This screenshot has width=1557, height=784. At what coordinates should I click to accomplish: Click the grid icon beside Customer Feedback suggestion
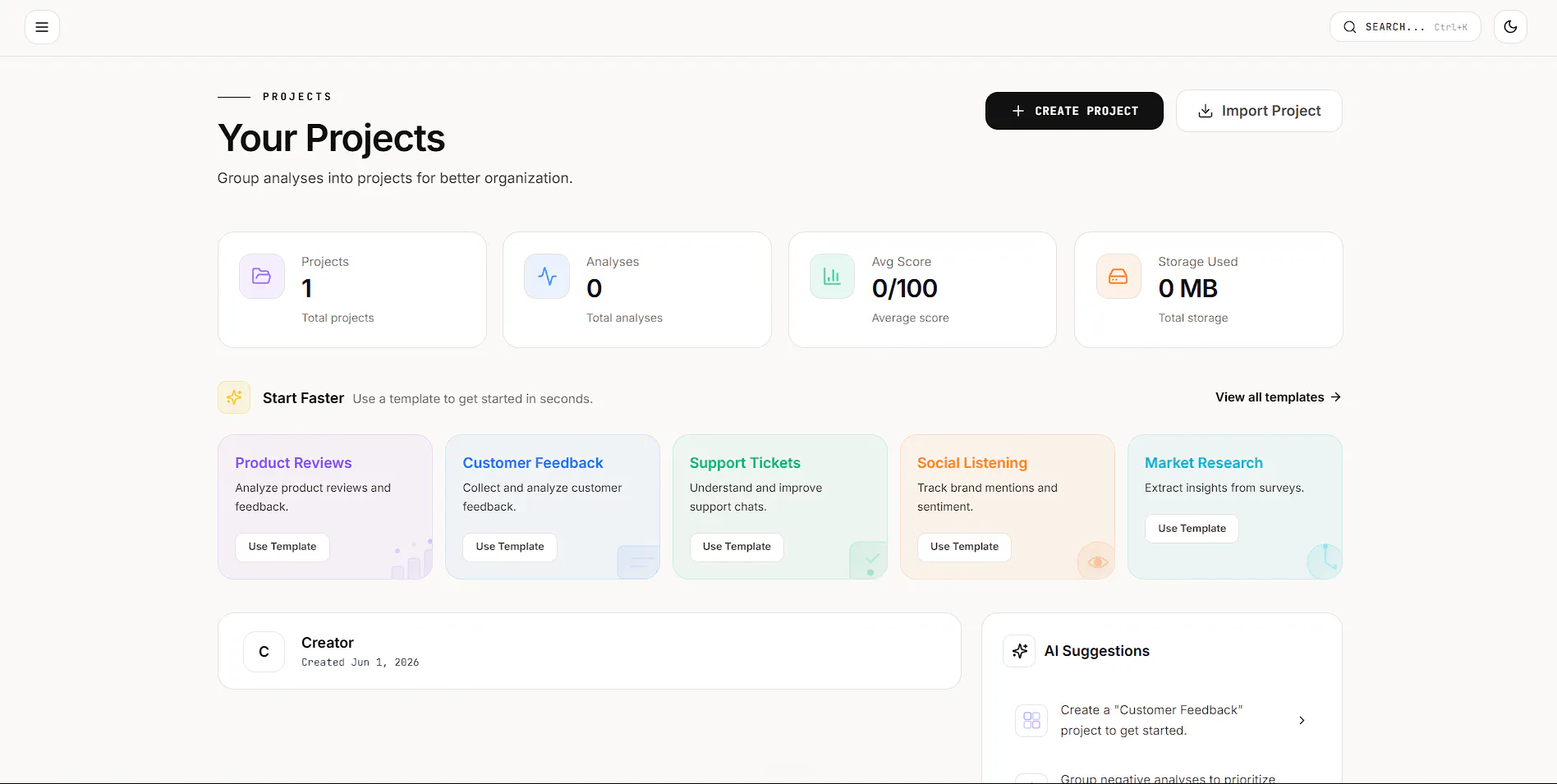coord(1031,720)
